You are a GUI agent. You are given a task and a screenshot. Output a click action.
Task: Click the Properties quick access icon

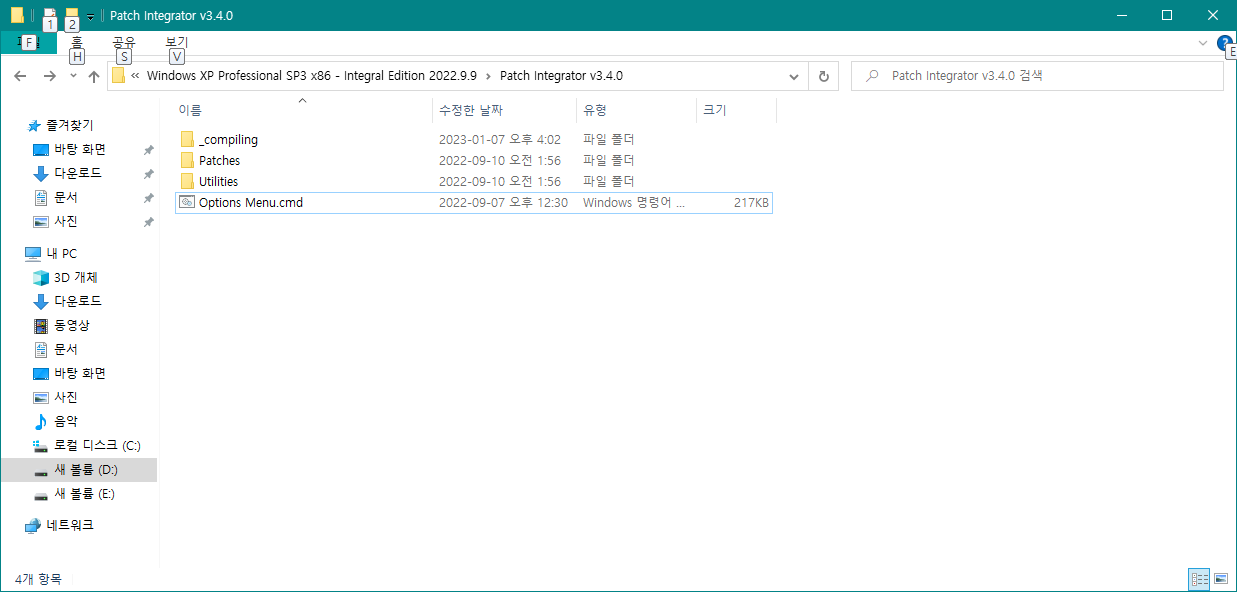[x=49, y=16]
